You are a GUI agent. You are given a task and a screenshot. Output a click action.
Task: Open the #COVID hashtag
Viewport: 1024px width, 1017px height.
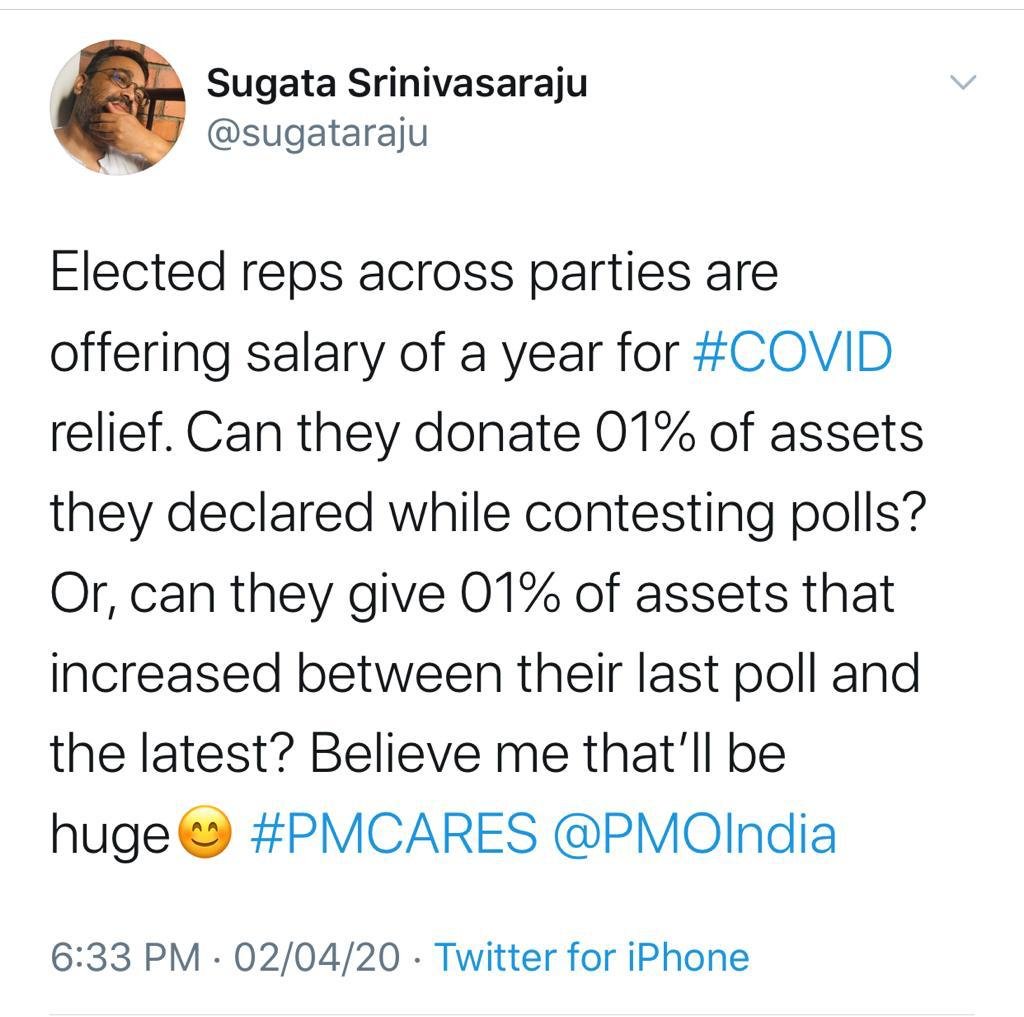tap(791, 353)
